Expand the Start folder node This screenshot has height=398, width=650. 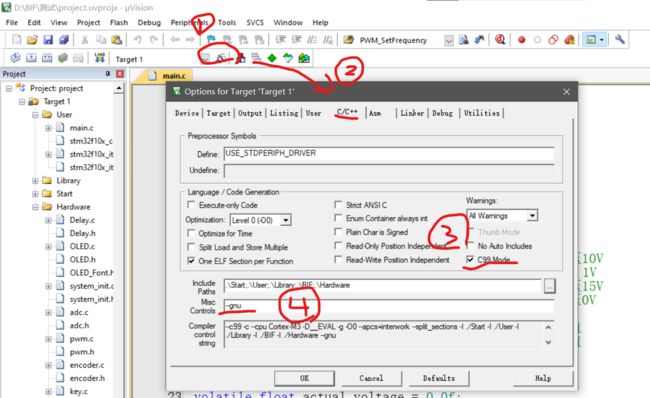(35, 194)
